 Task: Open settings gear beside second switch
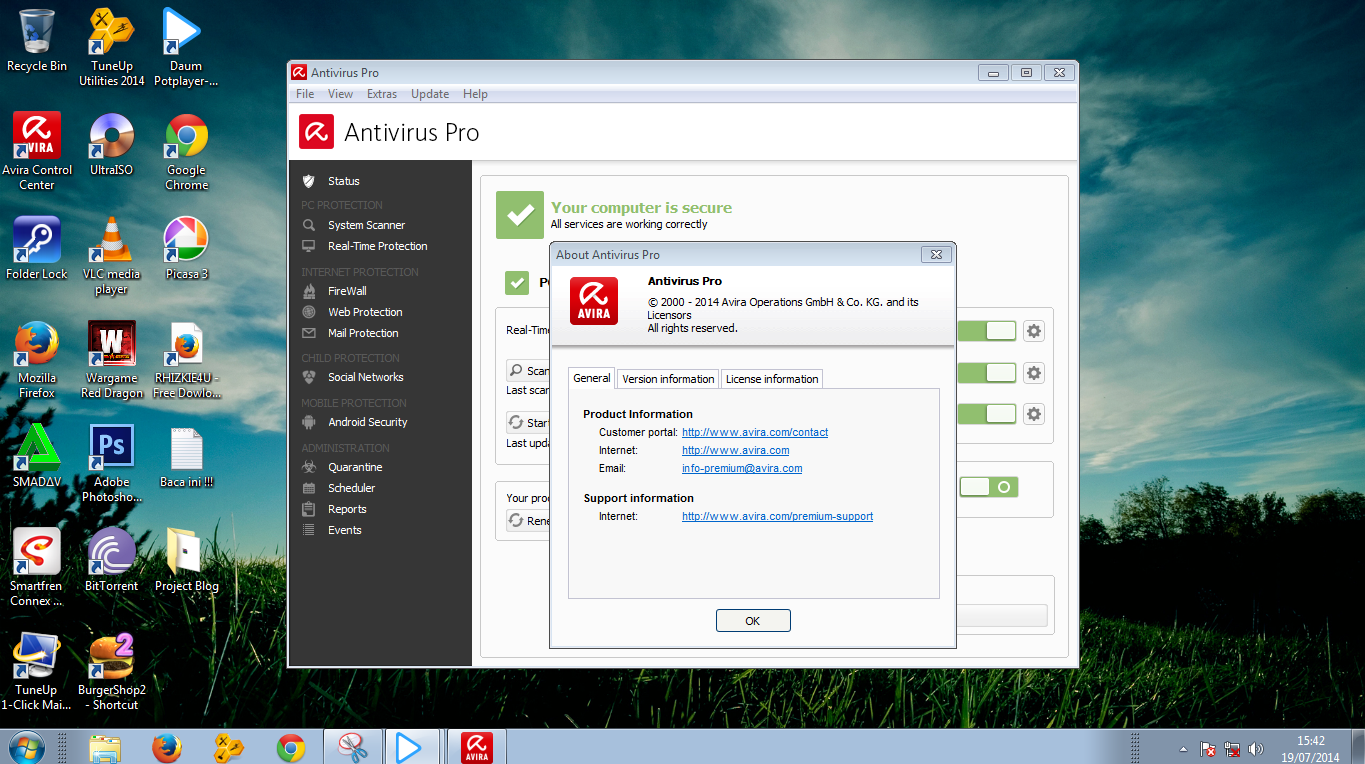pyautogui.click(x=1034, y=373)
